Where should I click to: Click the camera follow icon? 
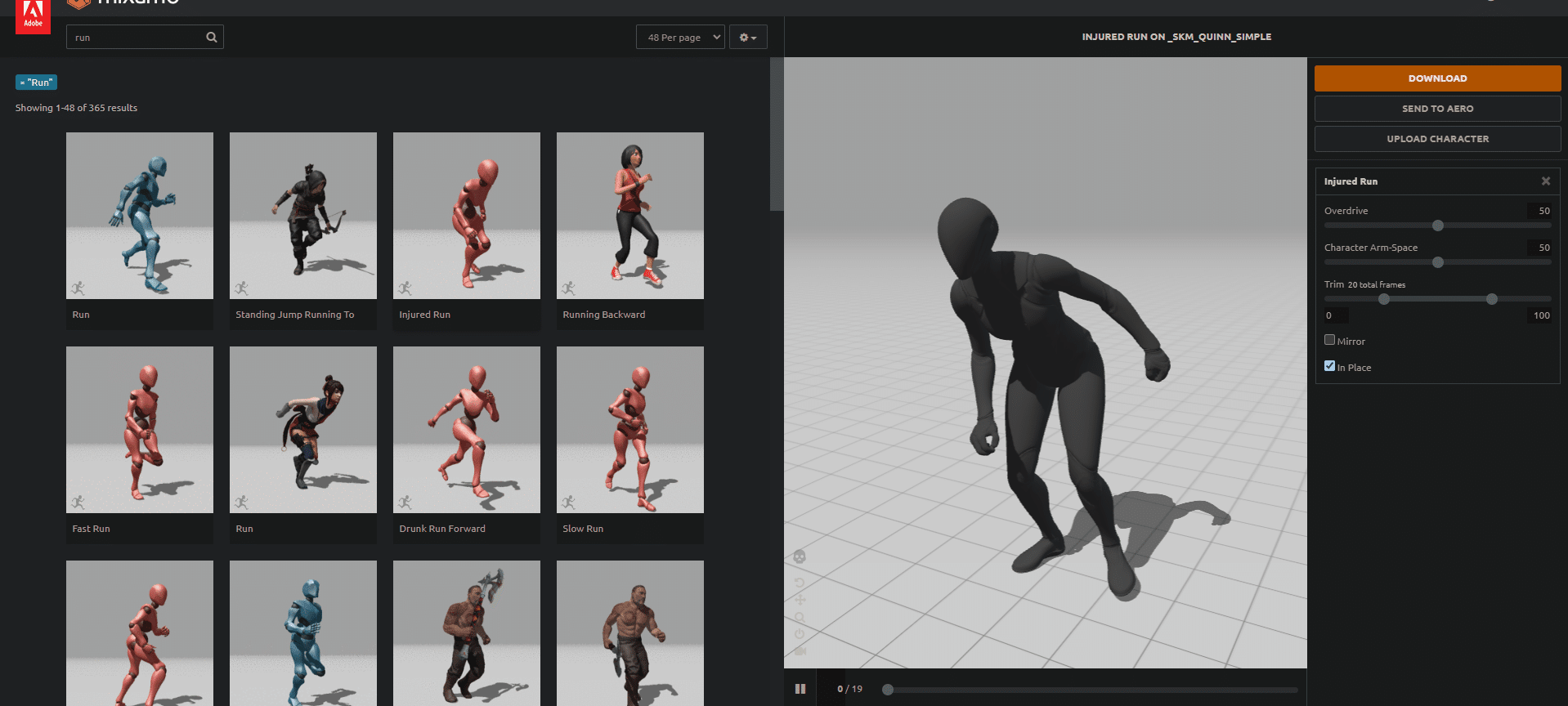pos(800,651)
